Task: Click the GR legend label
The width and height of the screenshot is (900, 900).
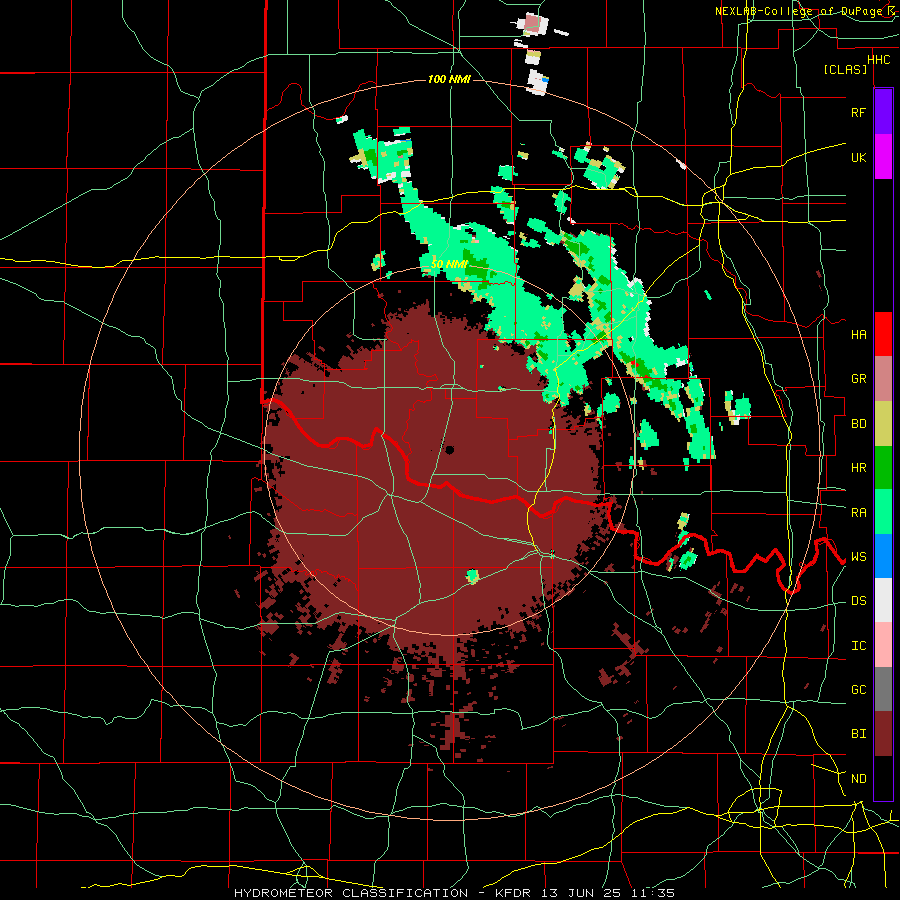Action: coord(858,379)
